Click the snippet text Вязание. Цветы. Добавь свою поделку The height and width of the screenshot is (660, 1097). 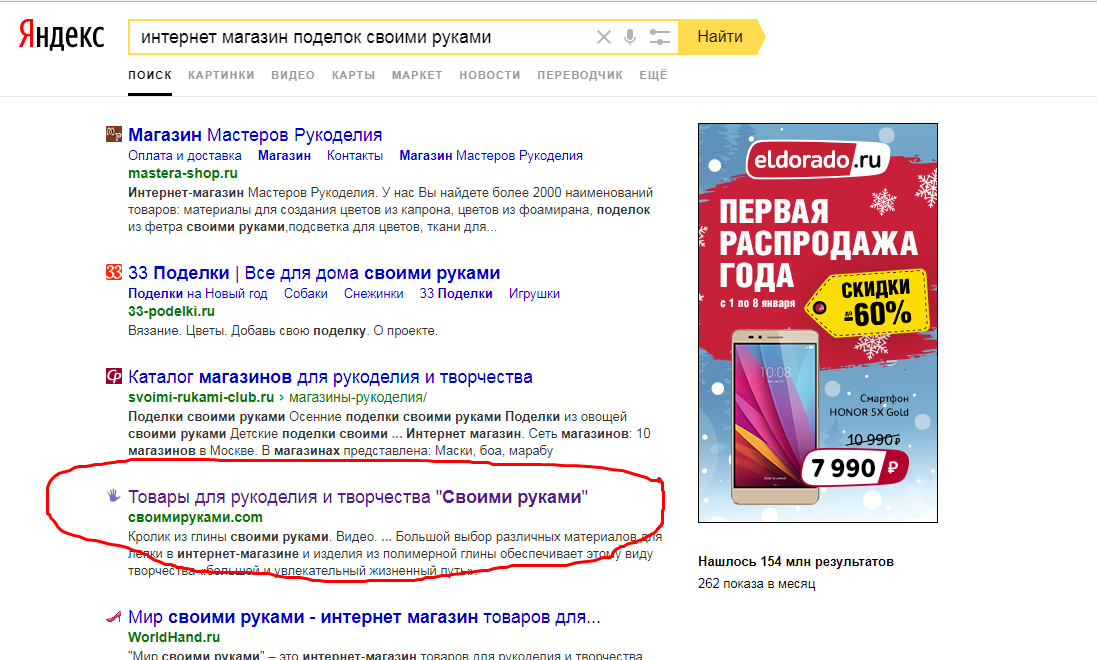248,330
